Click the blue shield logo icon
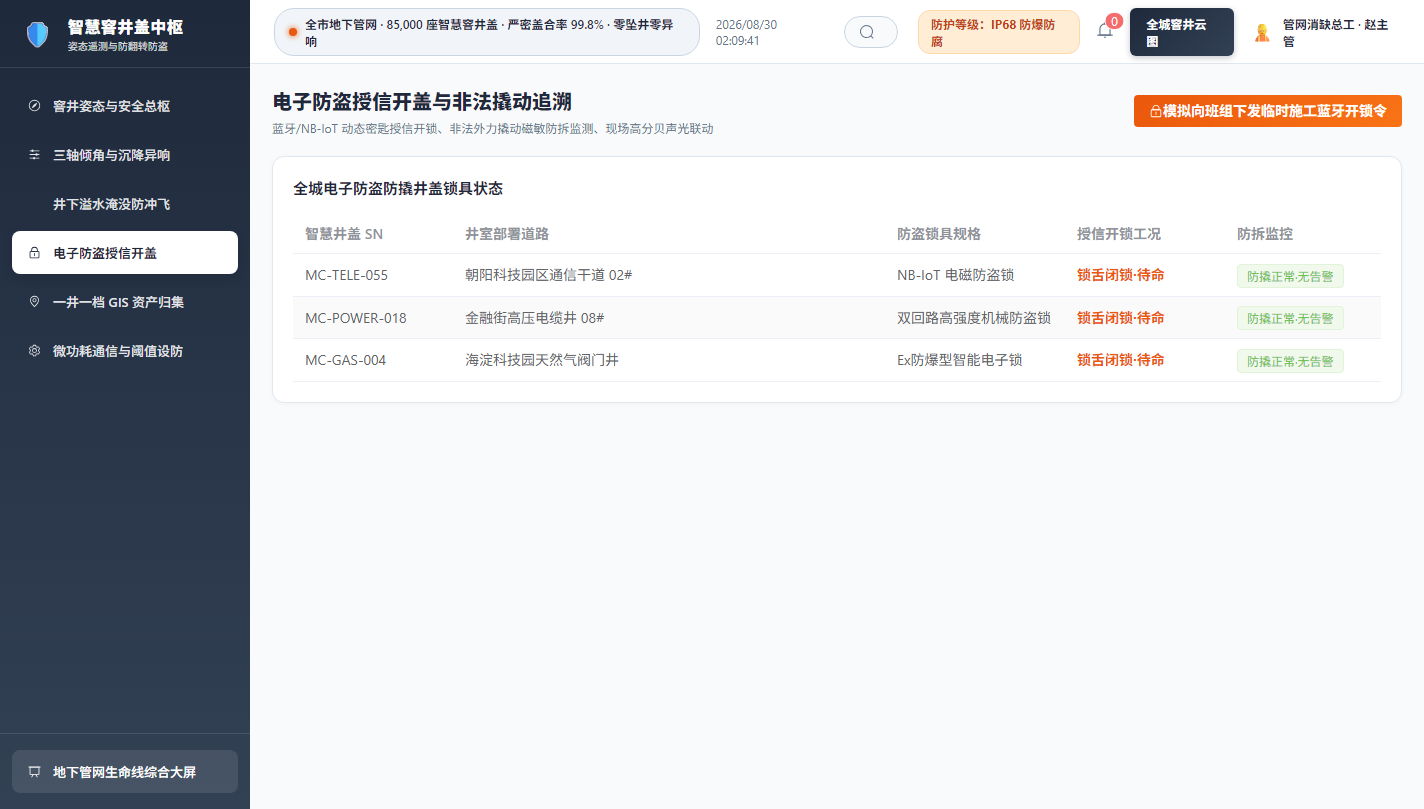Screen dimensions: 1424x809 pyautogui.click(x=37, y=35)
